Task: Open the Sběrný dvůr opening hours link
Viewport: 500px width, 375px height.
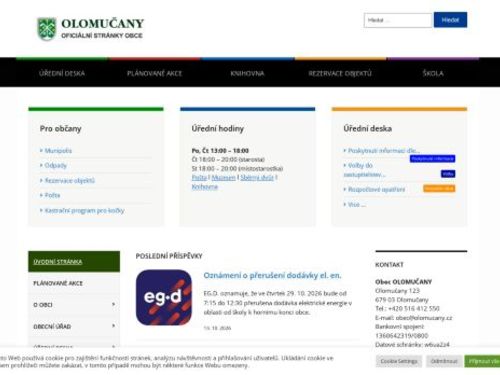Action: click(x=257, y=177)
